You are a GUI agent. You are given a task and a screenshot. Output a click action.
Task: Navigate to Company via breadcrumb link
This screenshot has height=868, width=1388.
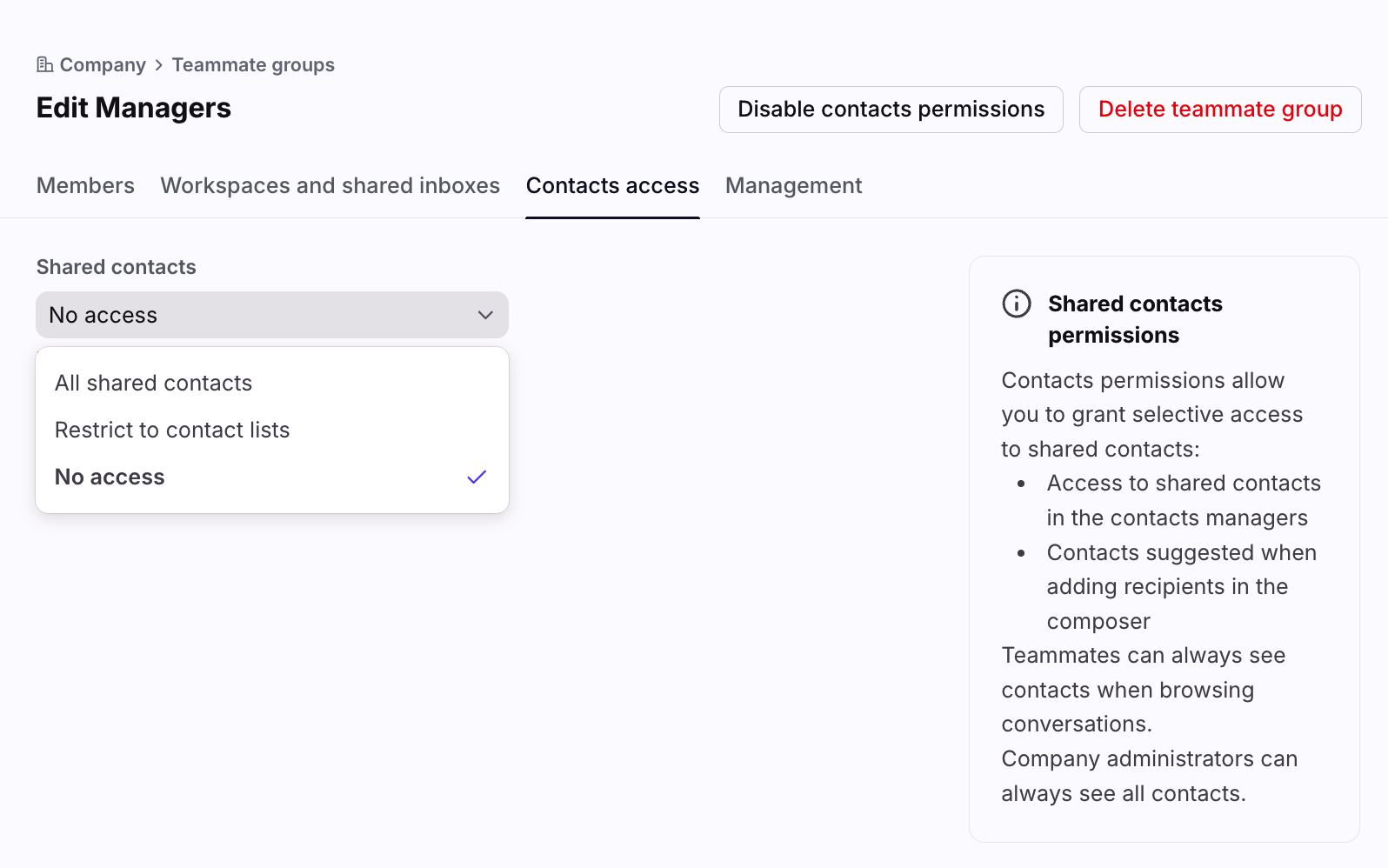pyautogui.click(x=103, y=65)
